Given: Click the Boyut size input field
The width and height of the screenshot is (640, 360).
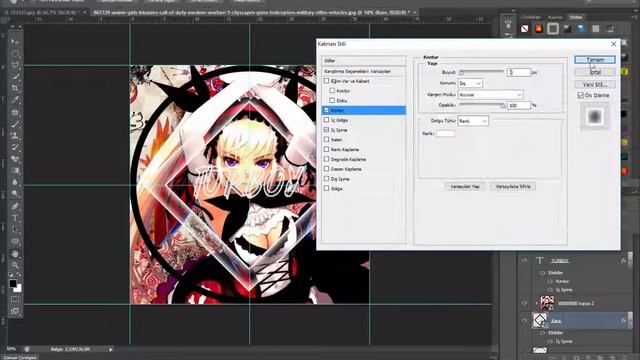Looking at the screenshot, I should click(519, 72).
